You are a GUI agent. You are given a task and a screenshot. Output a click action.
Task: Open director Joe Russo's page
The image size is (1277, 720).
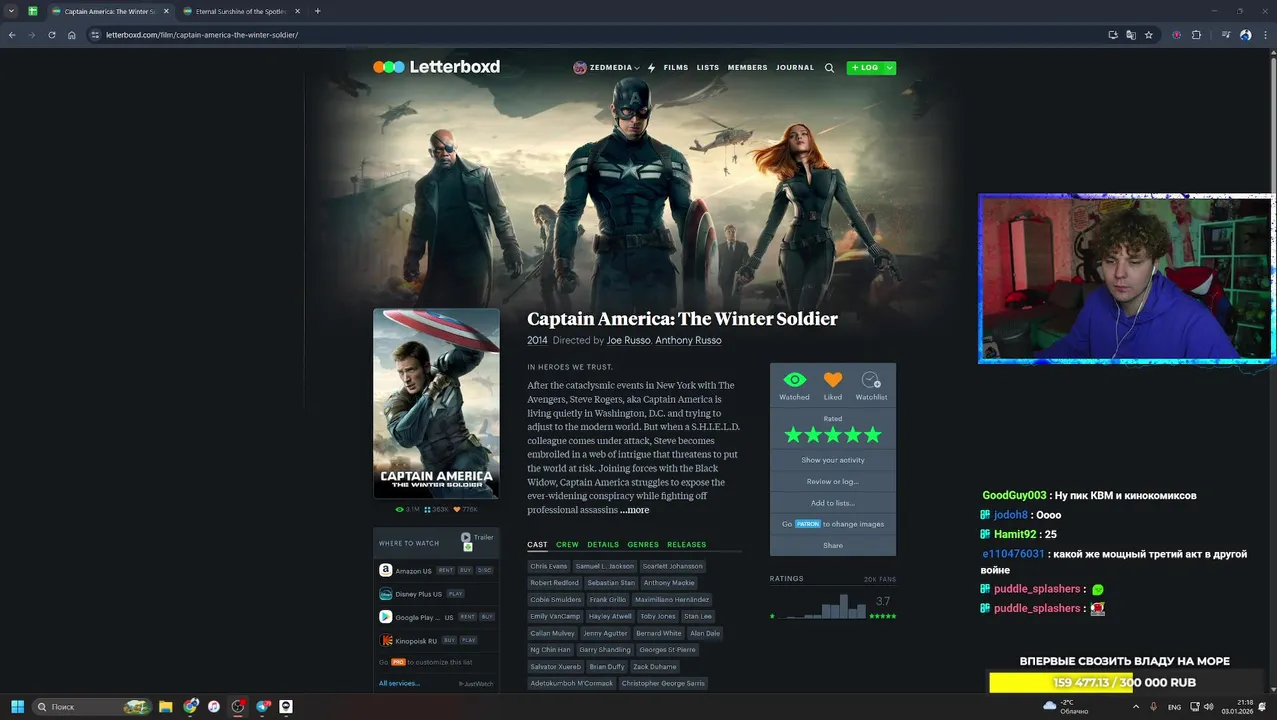coord(629,340)
